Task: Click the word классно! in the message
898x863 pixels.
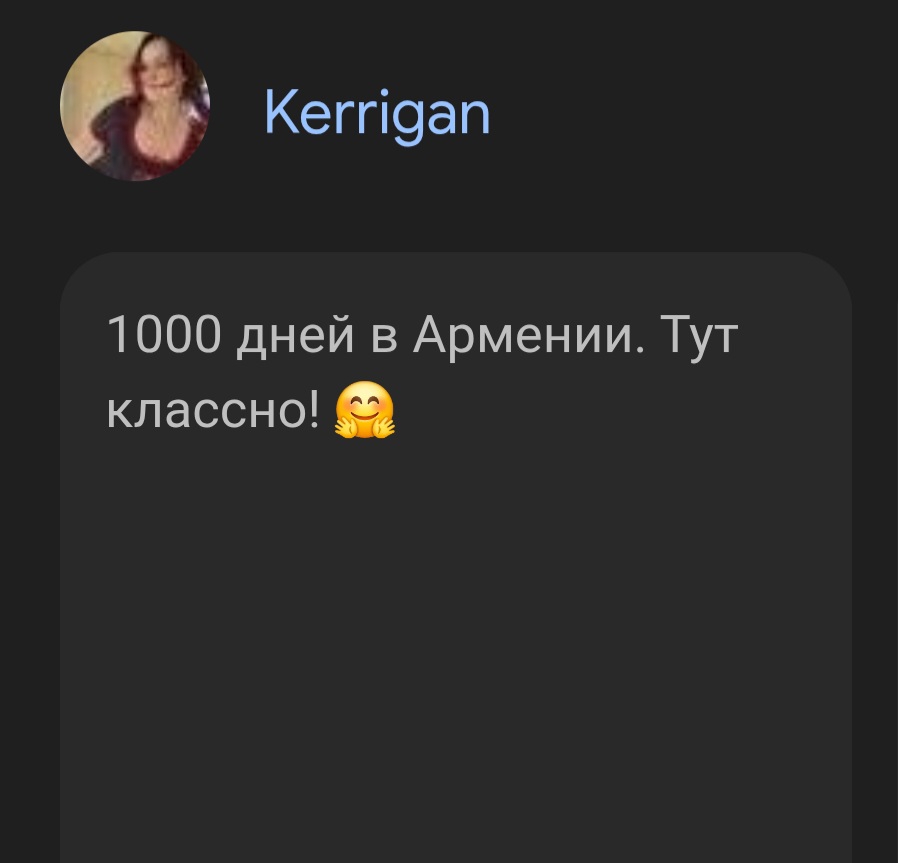Action: pos(213,410)
